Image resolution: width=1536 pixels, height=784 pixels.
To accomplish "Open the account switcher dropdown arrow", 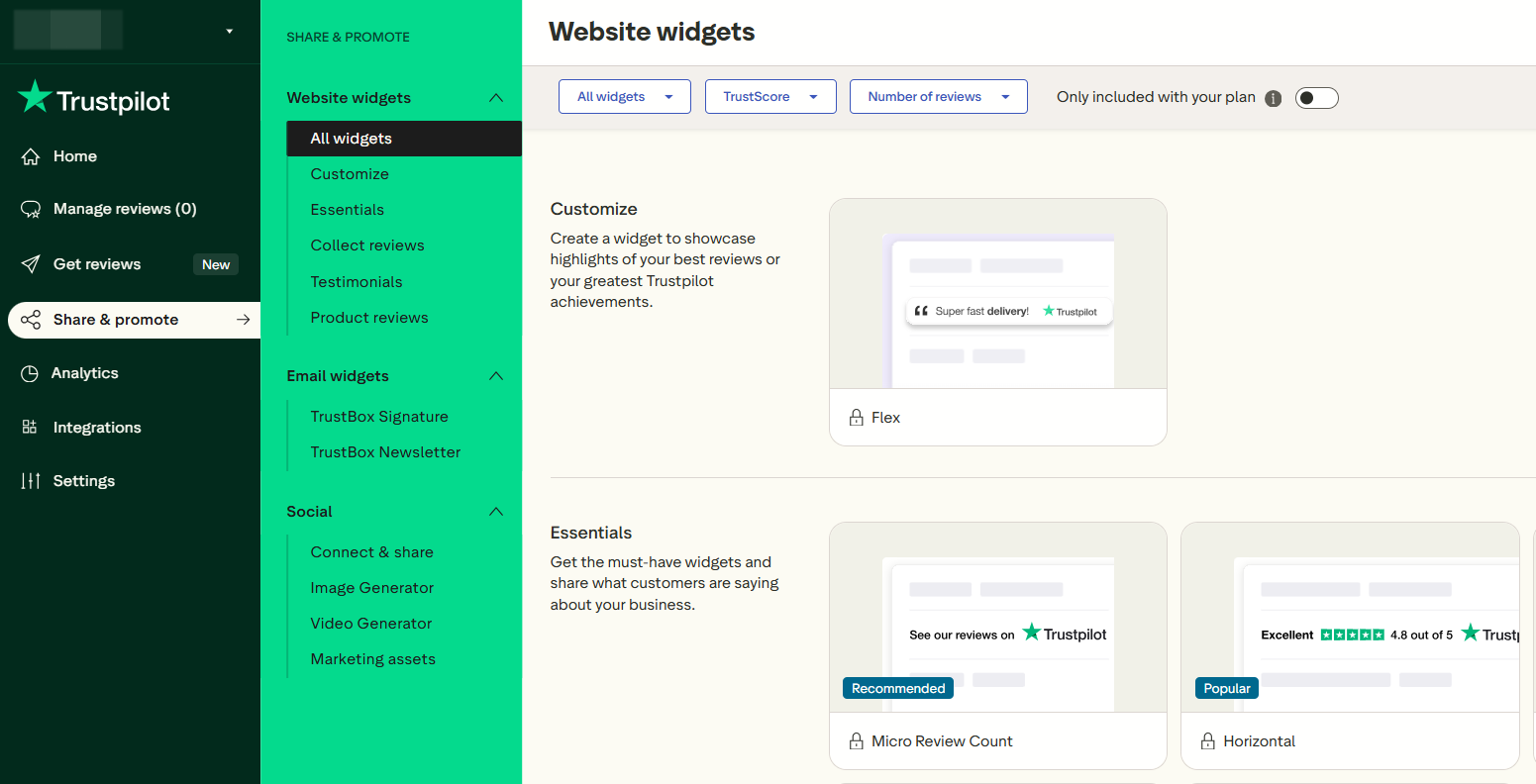I will coord(230,31).
